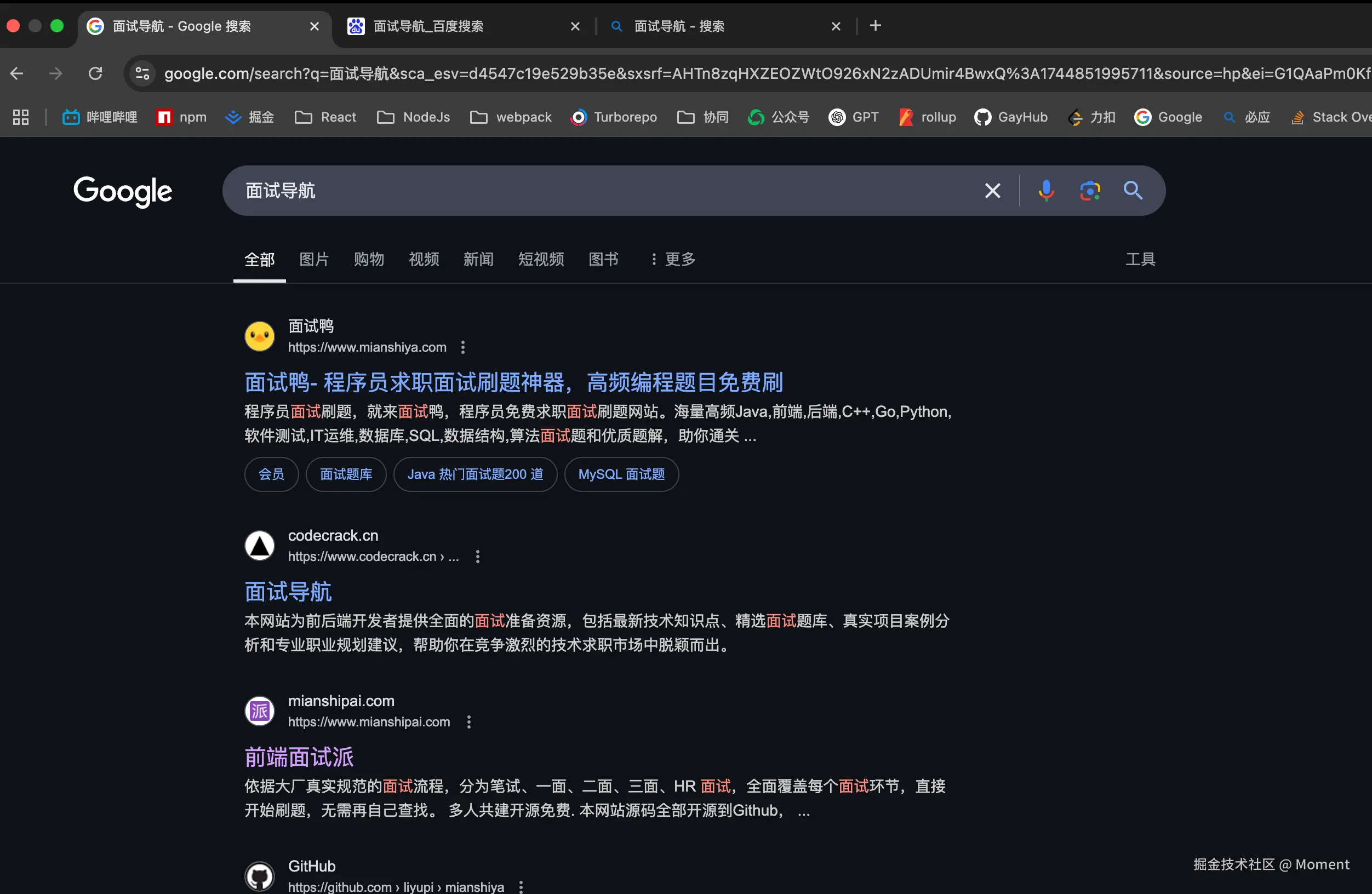
Task: Clear the search query with the X icon
Action: point(993,190)
